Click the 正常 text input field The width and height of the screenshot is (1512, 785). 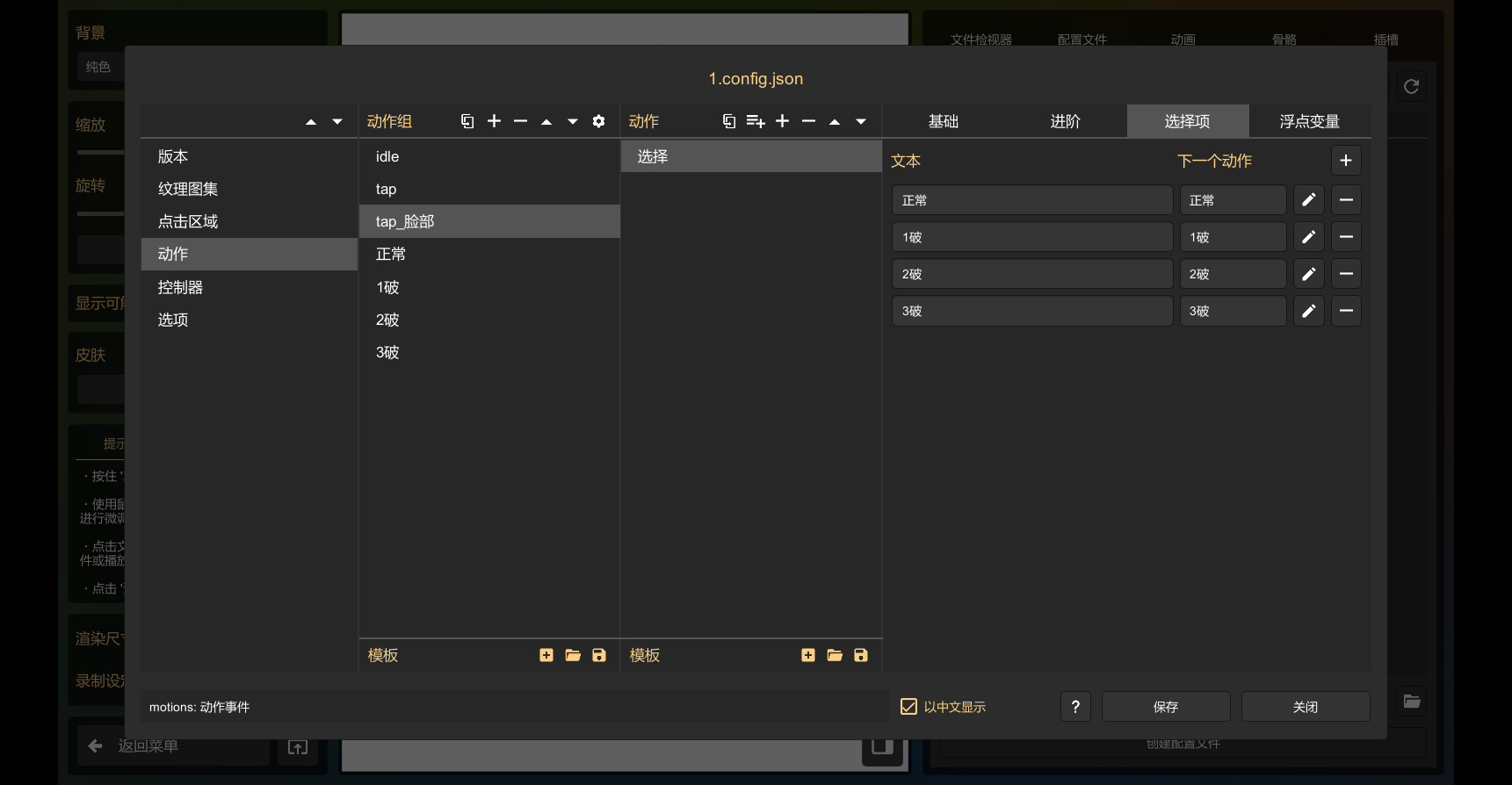1031,200
